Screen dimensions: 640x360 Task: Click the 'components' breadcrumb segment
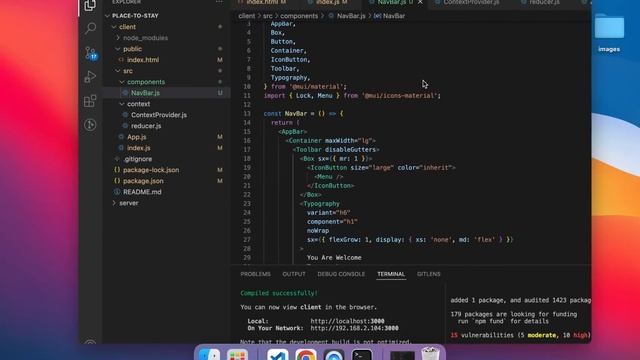pos(299,16)
